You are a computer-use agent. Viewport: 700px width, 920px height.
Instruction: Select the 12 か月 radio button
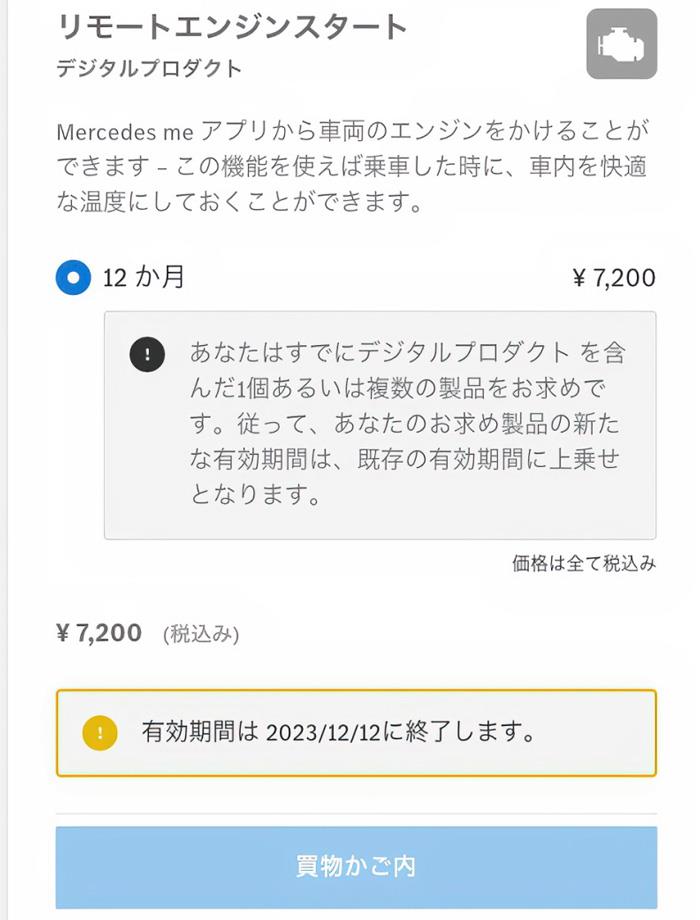[73, 278]
